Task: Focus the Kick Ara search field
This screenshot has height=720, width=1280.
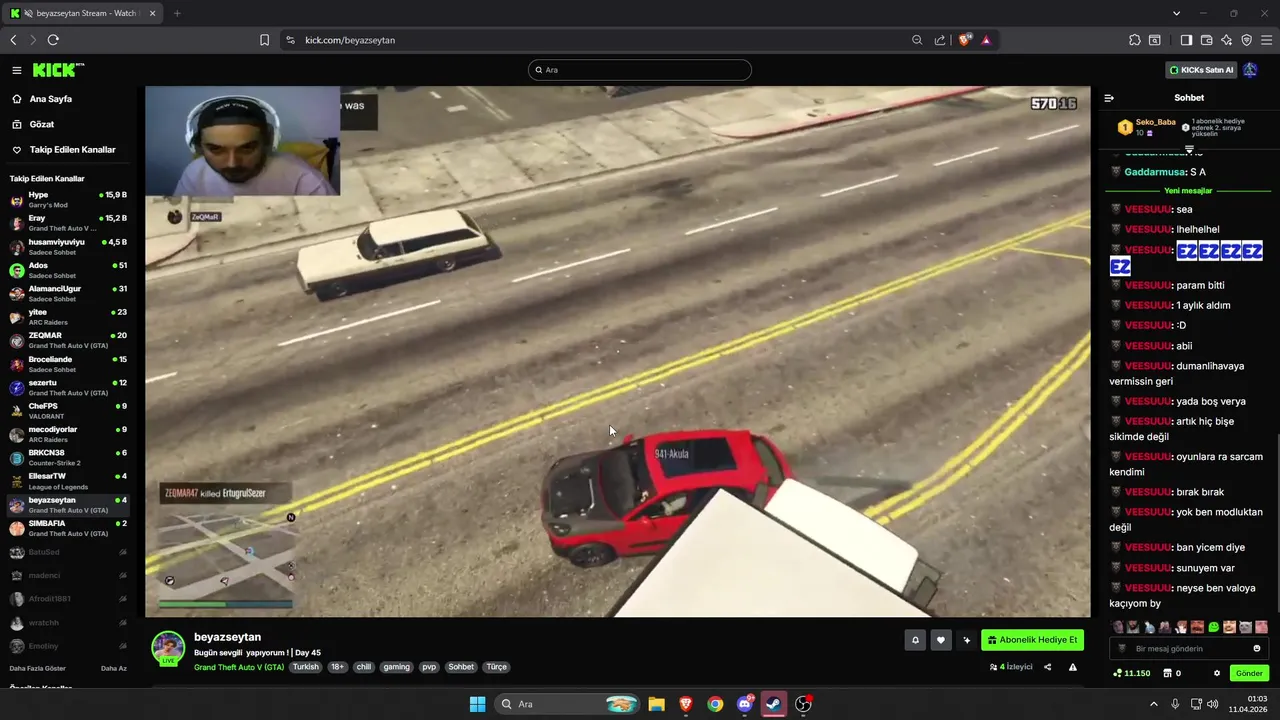Action: tap(640, 70)
